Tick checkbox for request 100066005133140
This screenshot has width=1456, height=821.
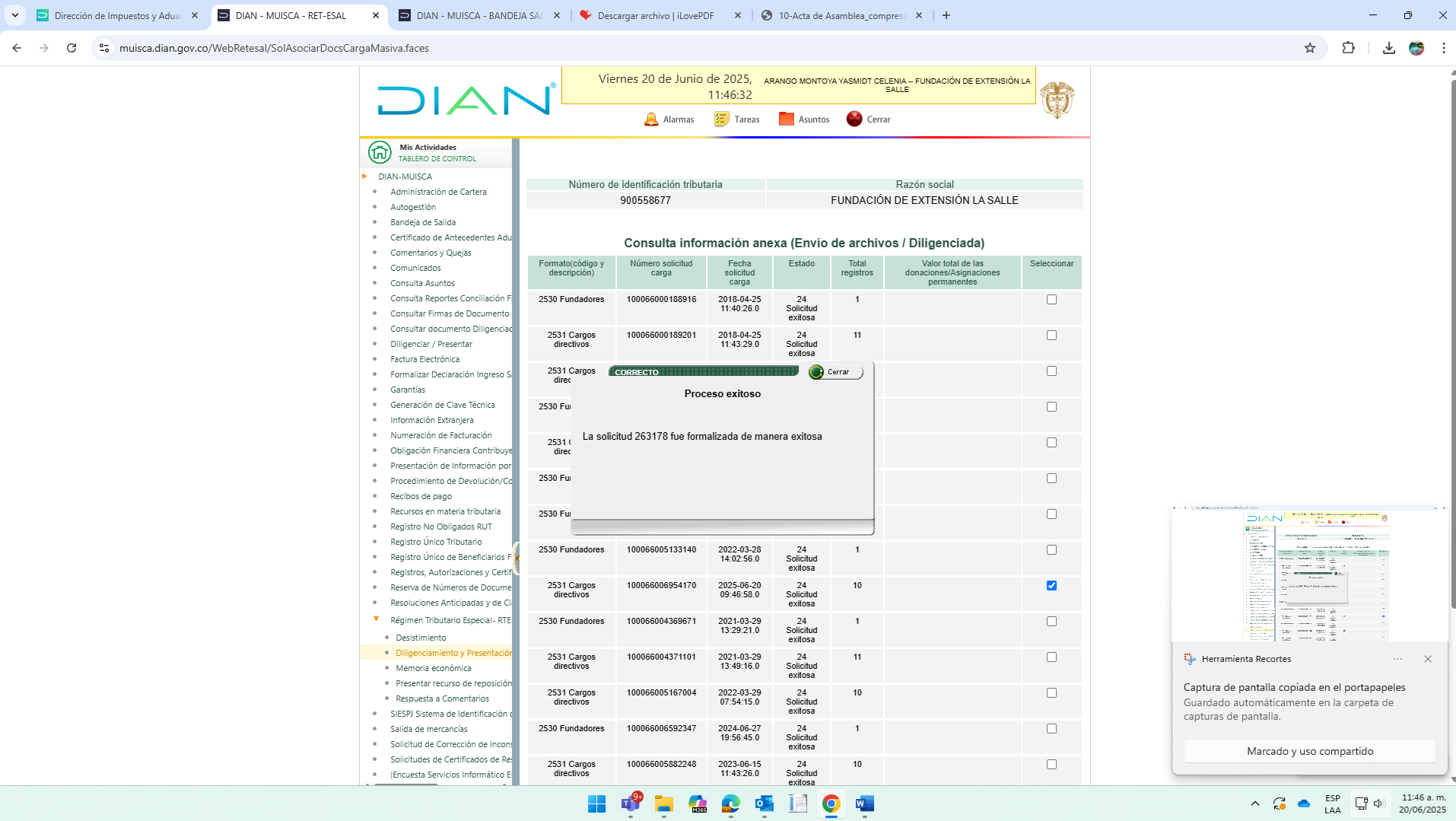1051,550
